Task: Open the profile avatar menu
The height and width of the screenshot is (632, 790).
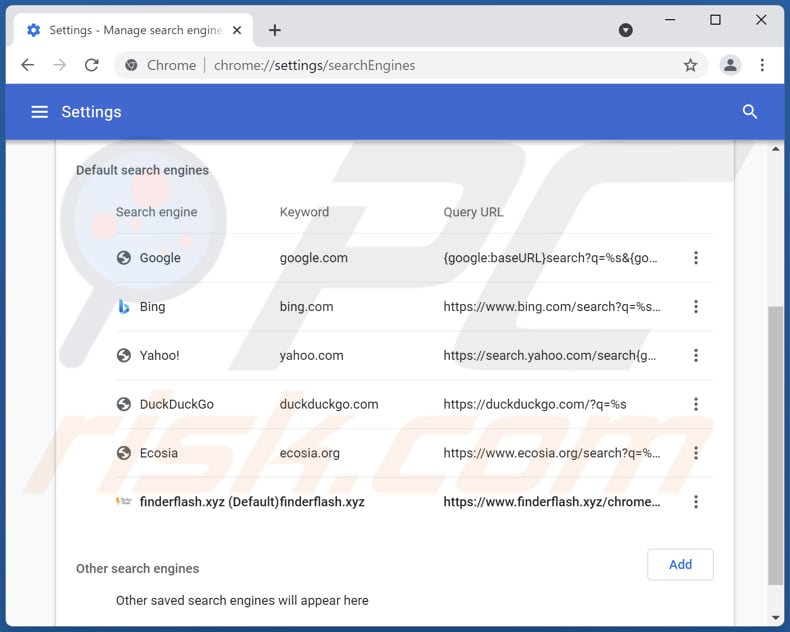Action: (x=730, y=65)
